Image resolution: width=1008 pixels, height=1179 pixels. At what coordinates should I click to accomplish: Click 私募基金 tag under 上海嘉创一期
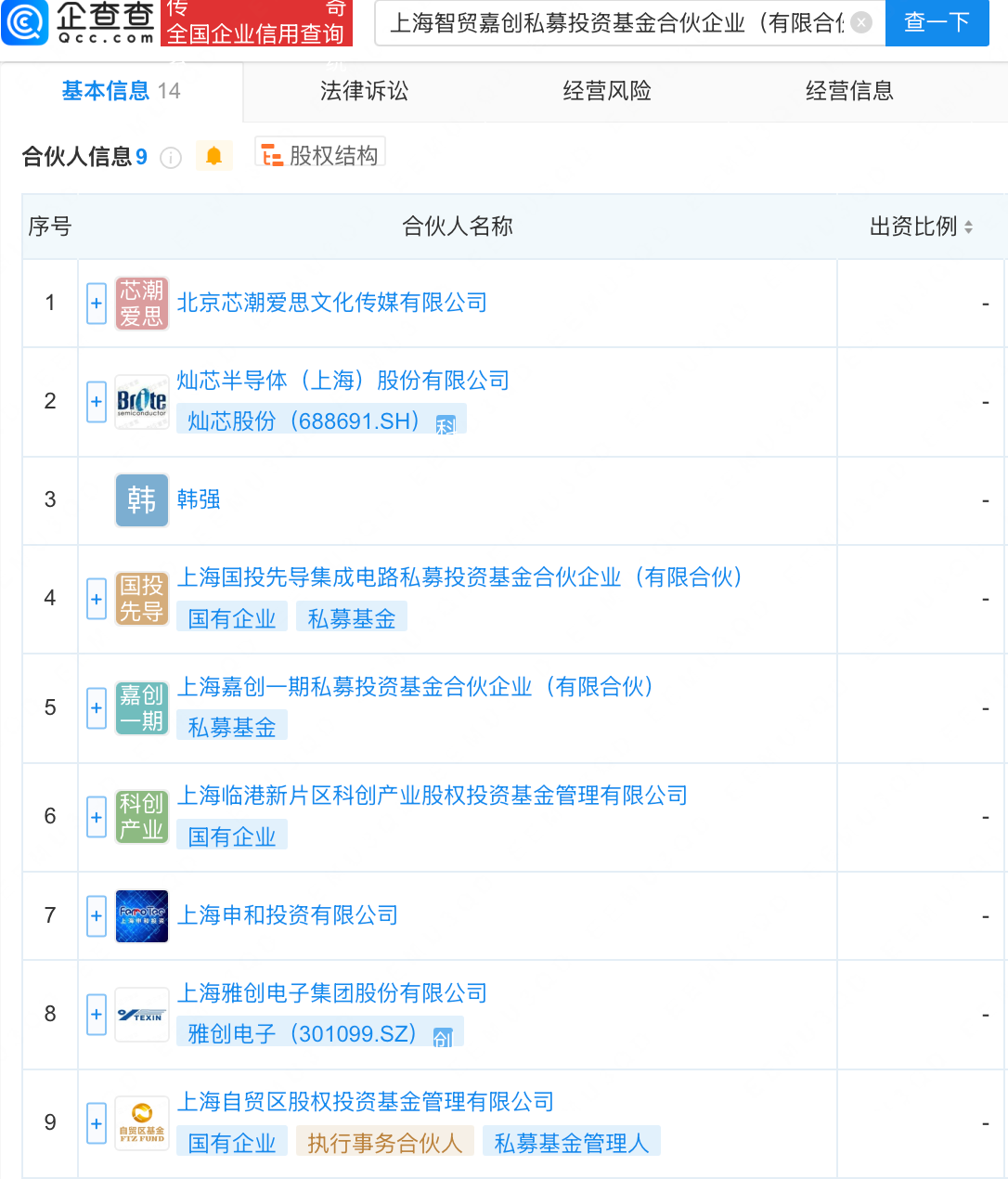(232, 727)
